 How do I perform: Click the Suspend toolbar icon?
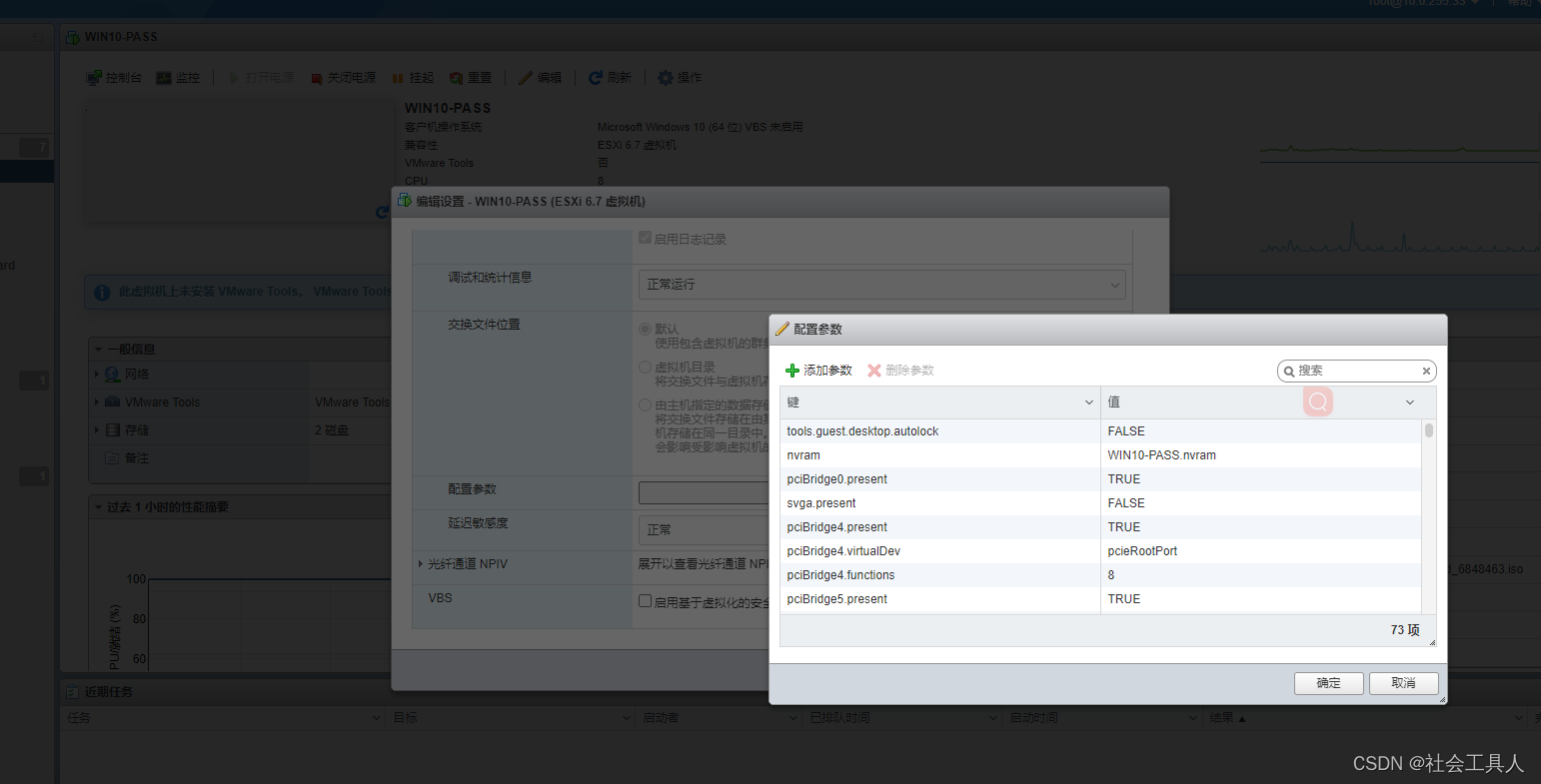(x=398, y=78)
